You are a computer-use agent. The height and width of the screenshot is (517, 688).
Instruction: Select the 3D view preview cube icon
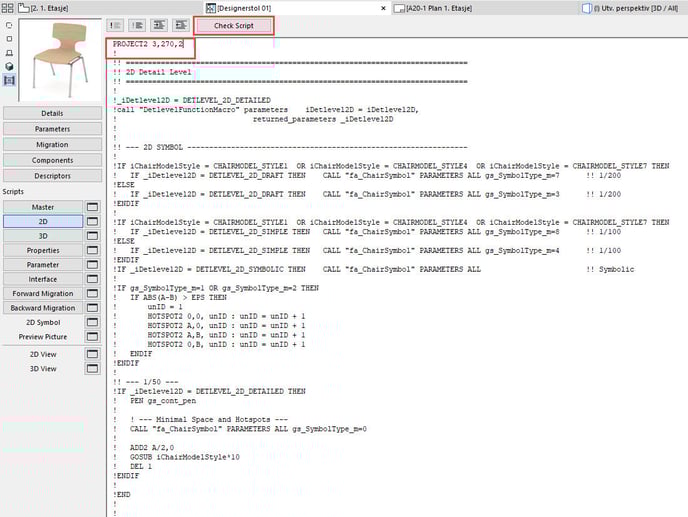point(9,66)
